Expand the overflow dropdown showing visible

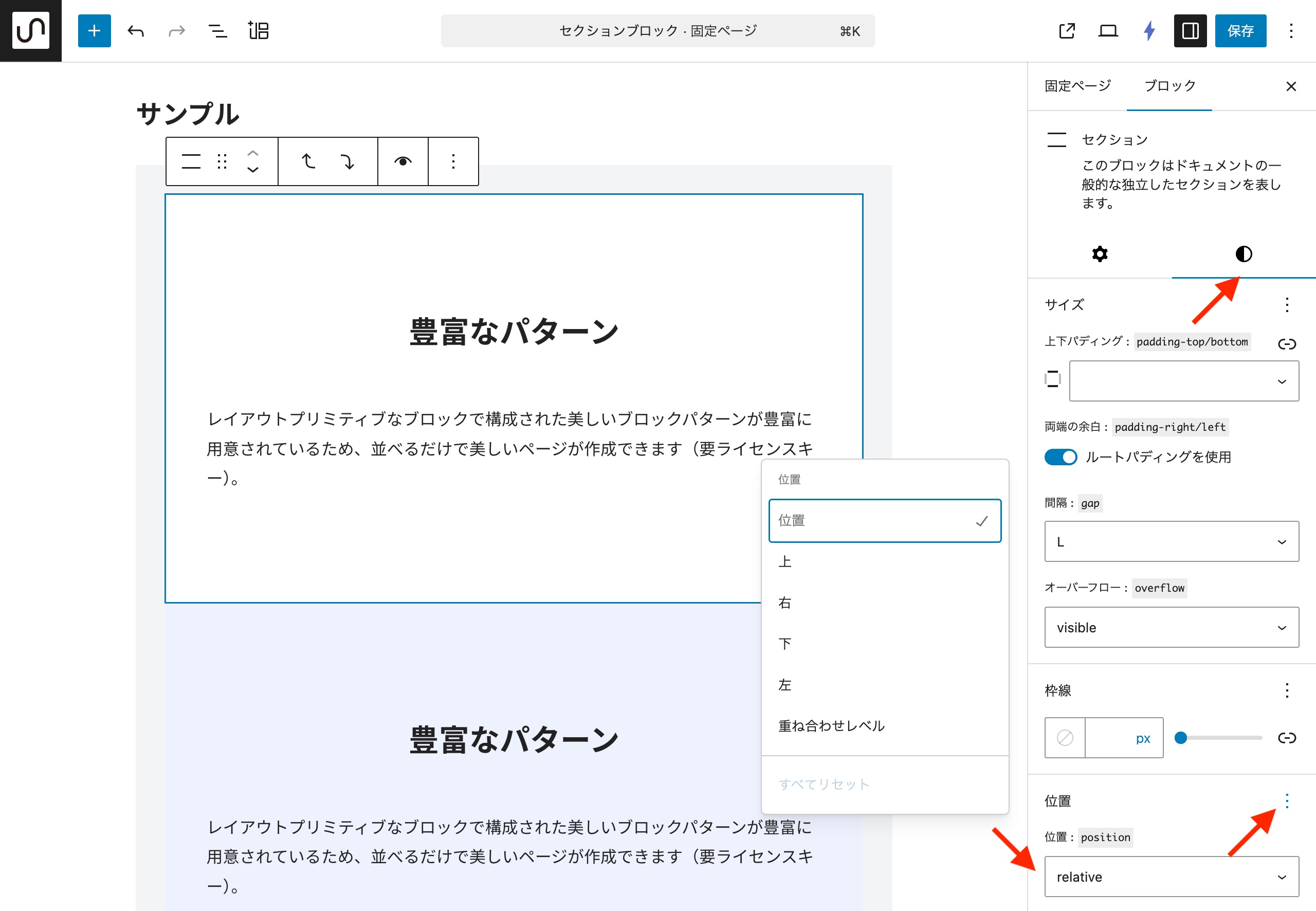click(x=1171, y=627)
